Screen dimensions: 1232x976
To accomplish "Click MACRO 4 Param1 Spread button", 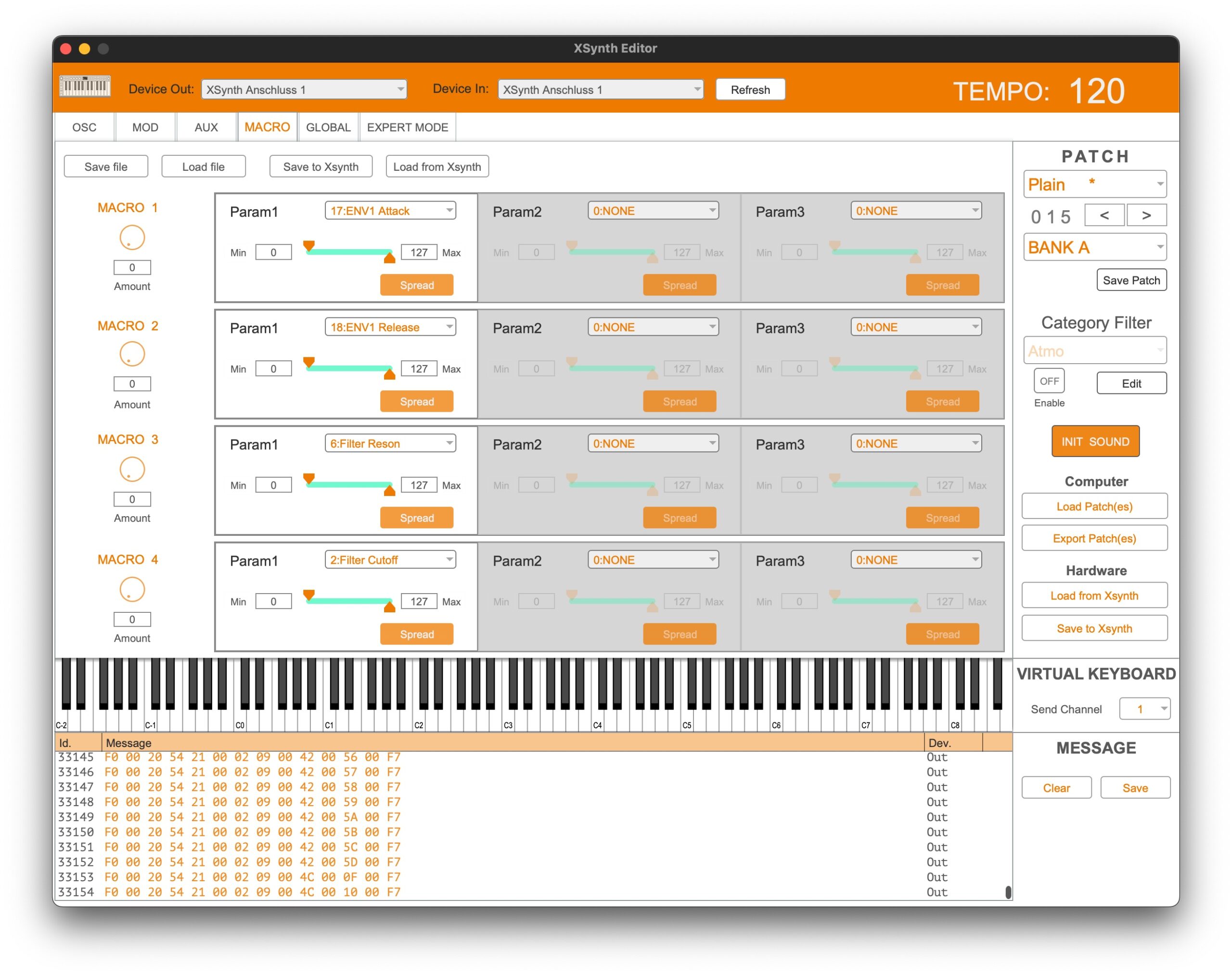I will (417, 634).
